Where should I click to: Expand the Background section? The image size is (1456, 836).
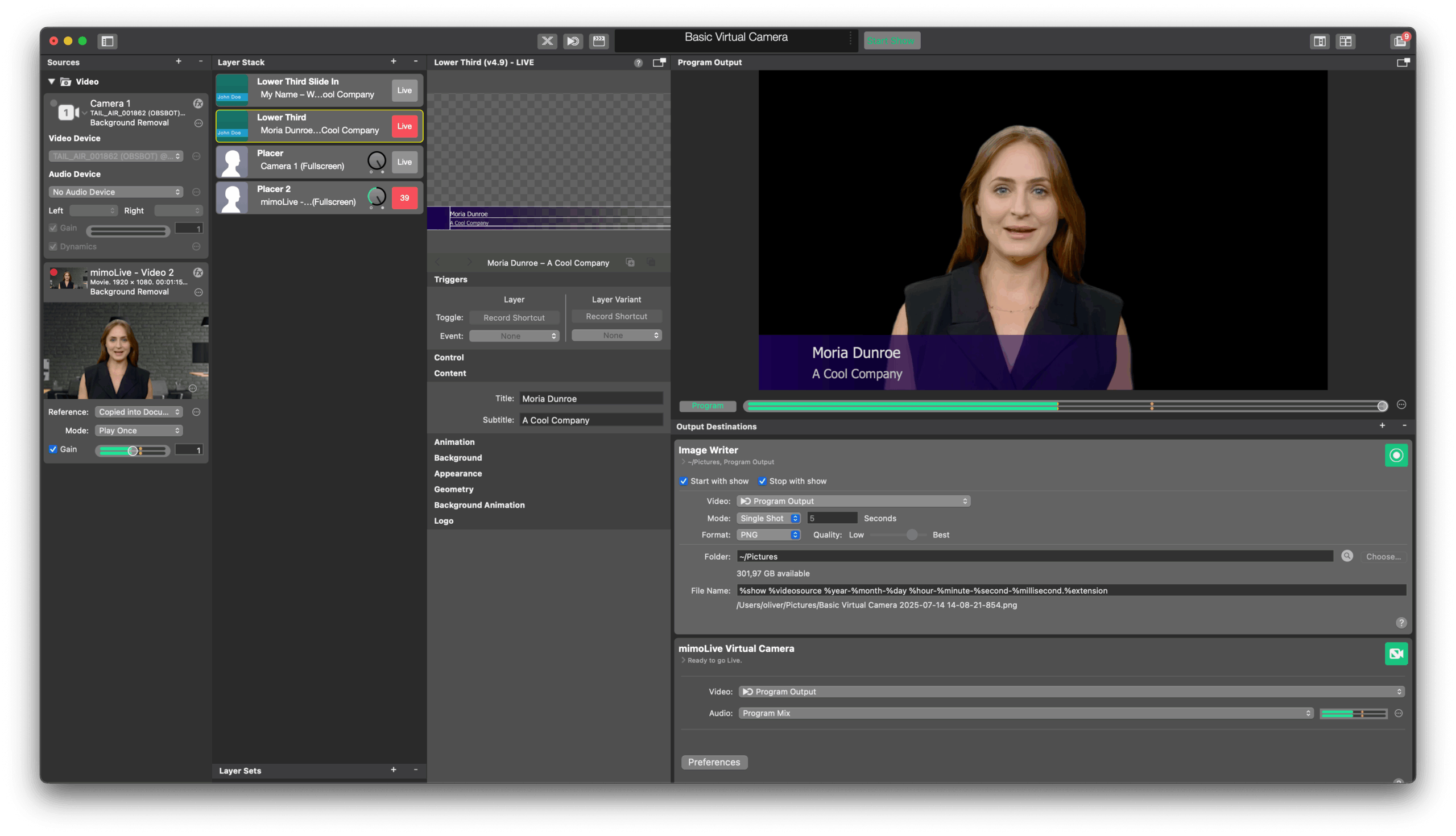point(458,458)
